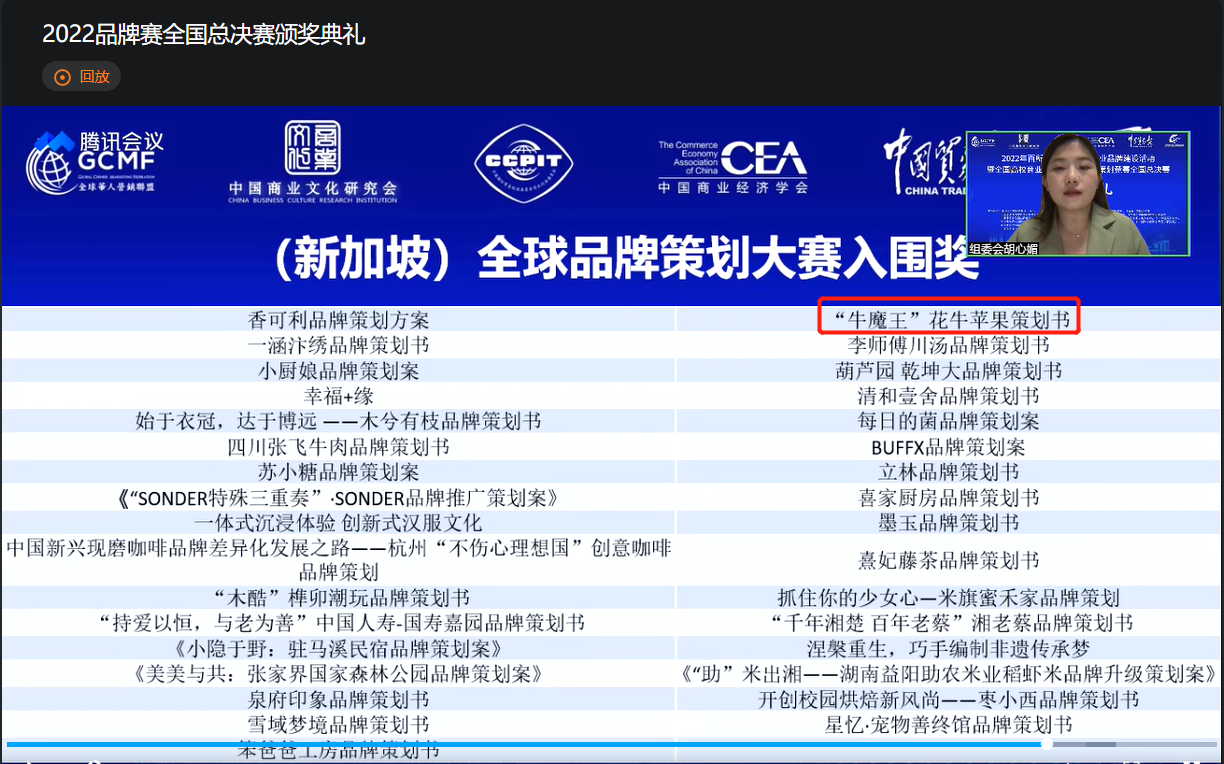Select the 熹妃藤茶品牌策划书 row
Screen dimensions: 1224x764
point(948,560)
